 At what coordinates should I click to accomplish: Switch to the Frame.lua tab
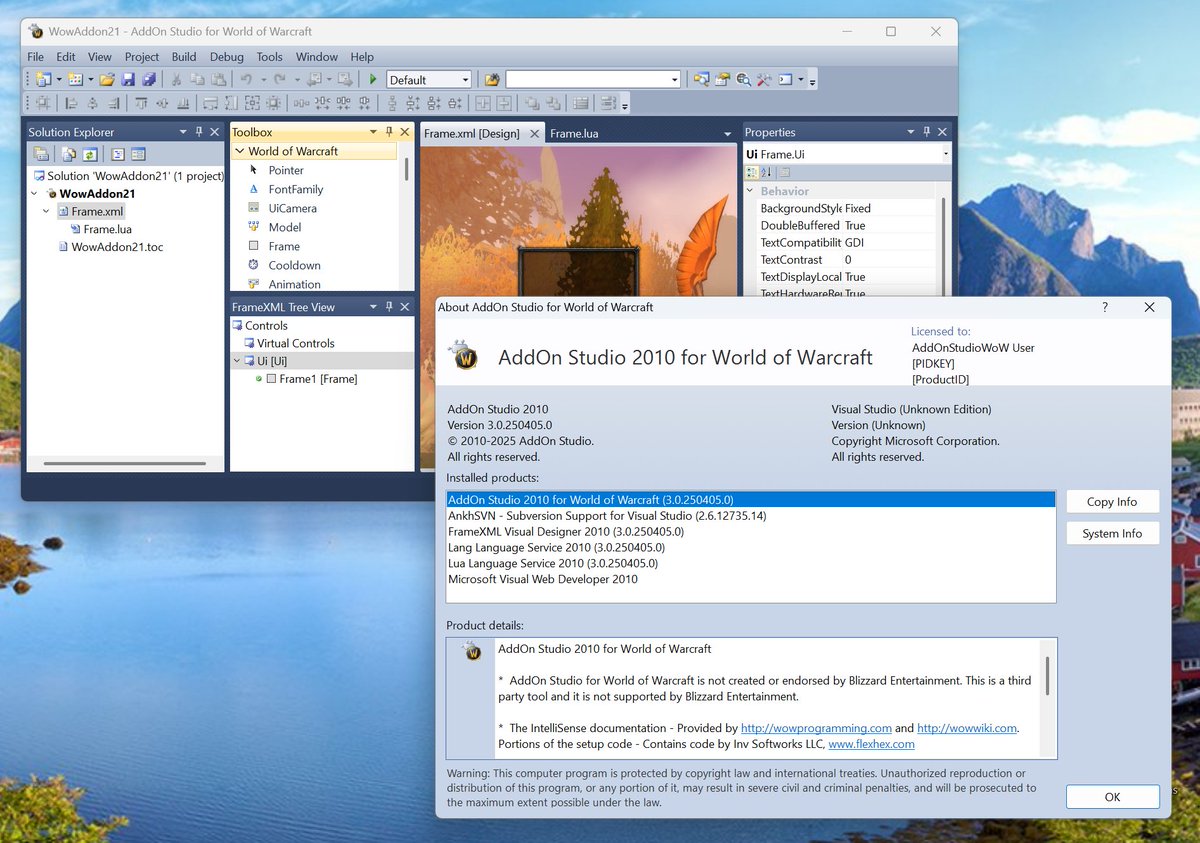pyautogui.click(x=574, y=133)
